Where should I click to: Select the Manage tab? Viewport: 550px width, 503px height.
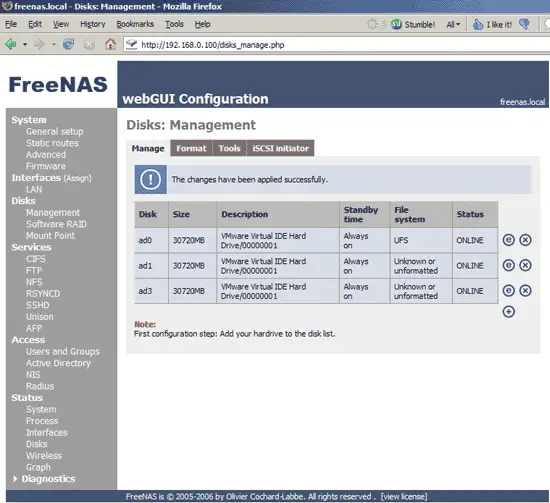148,148
